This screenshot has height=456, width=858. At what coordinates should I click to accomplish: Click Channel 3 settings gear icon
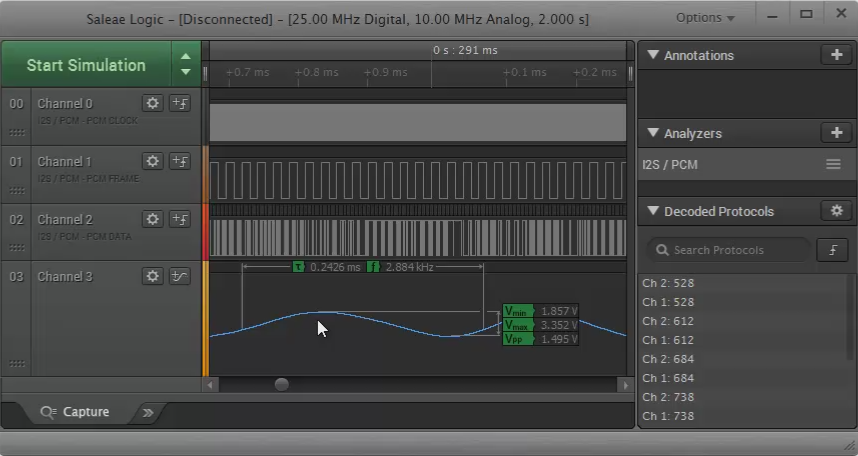152,276
